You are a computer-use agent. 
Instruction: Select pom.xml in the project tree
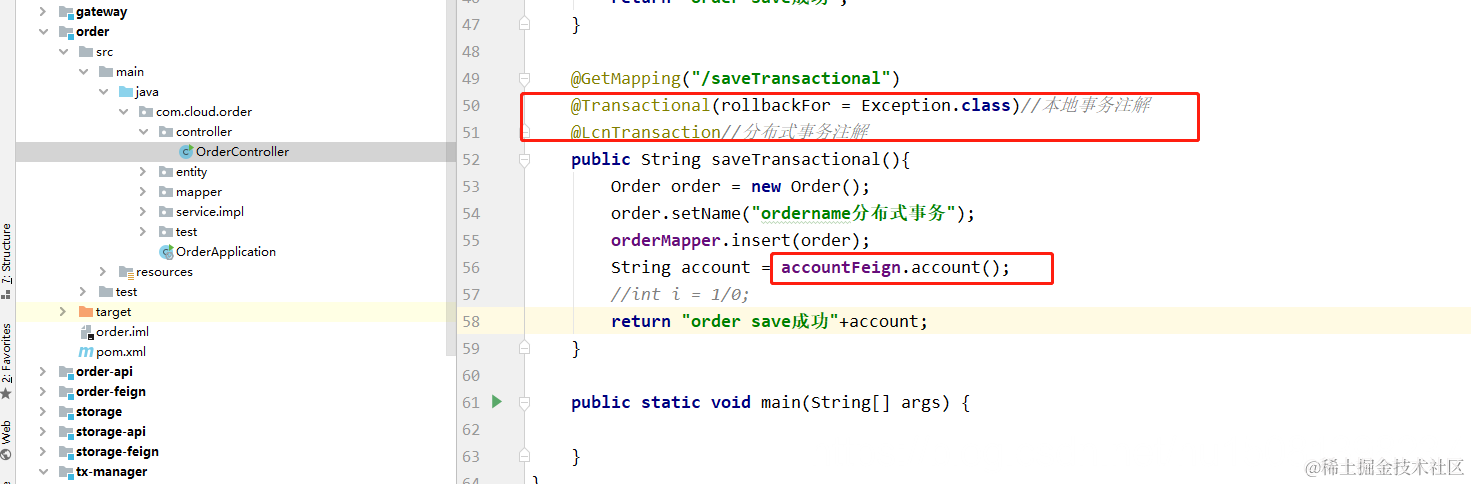point(121,352)
